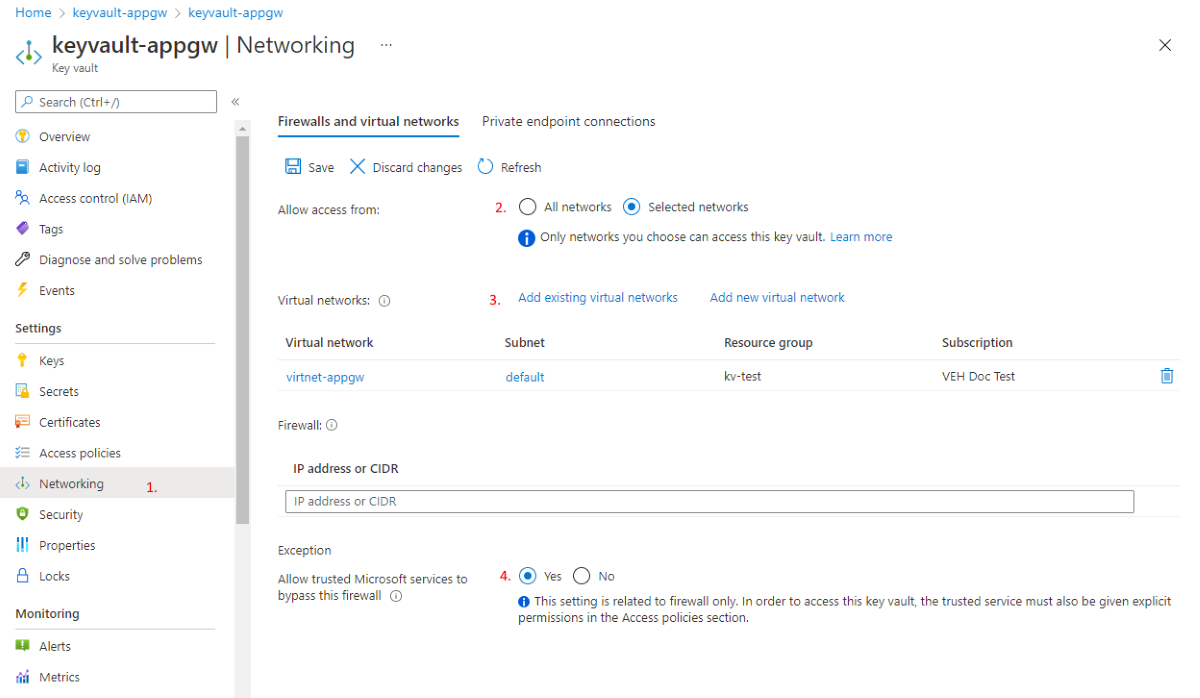Select the Firewalls and virtual networks tab
The height and width of the screenshot is (698, 1200).
point(368,121)
